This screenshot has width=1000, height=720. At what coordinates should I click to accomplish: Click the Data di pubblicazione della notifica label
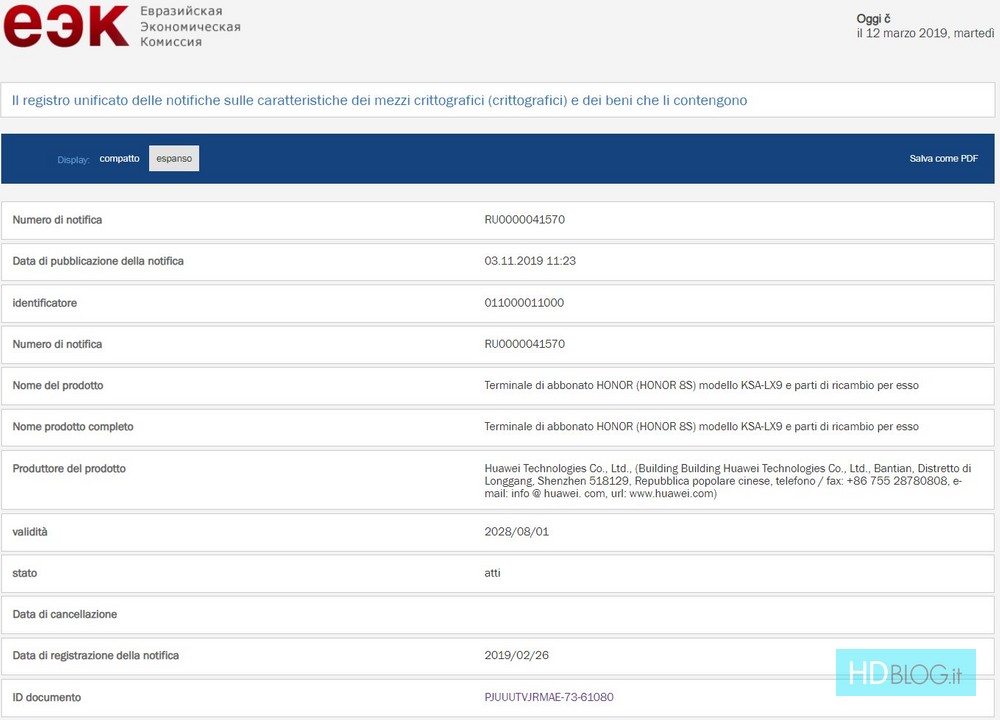pos(98,261)
